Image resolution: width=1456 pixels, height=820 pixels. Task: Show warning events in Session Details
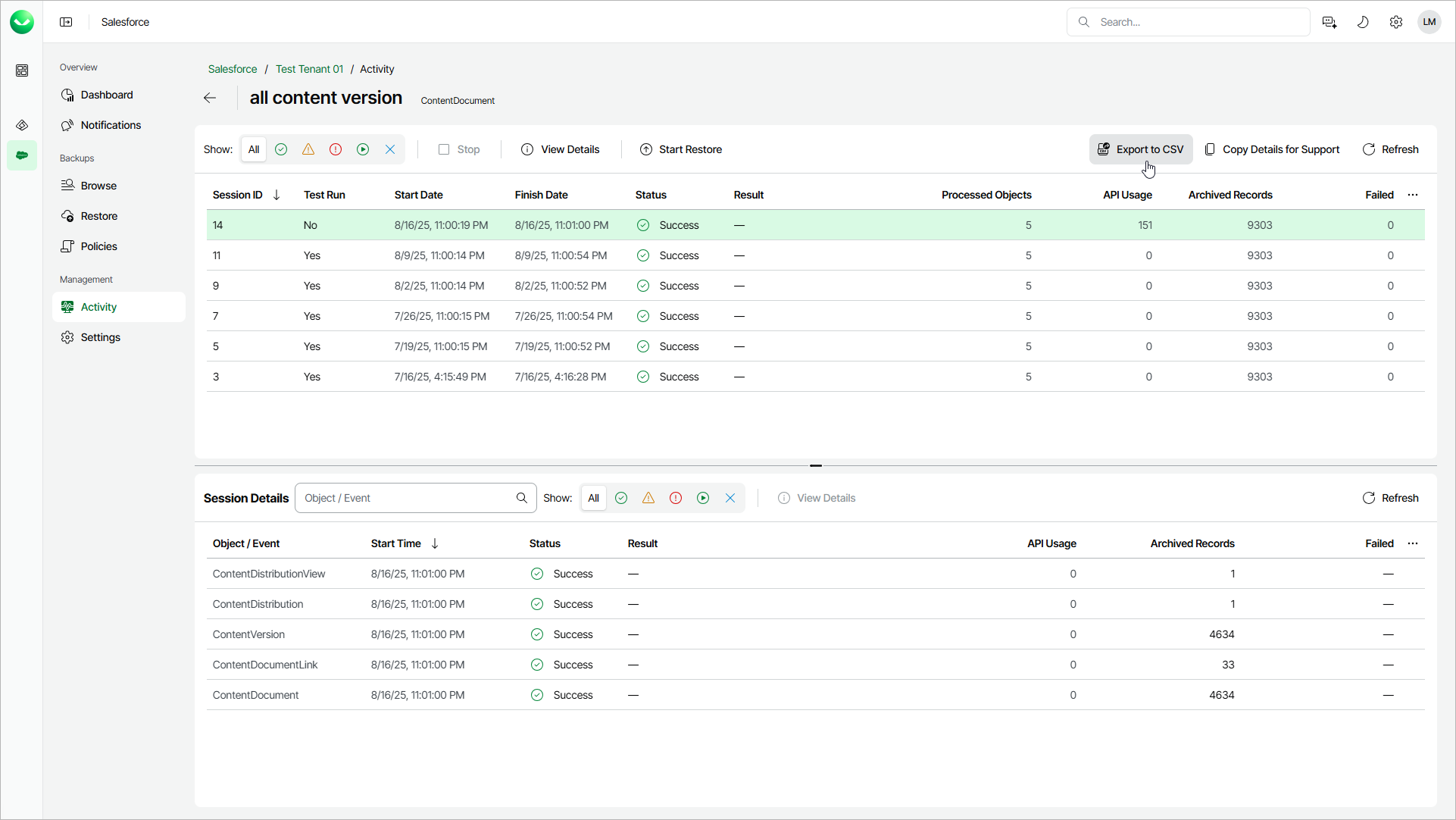point(648,498)
